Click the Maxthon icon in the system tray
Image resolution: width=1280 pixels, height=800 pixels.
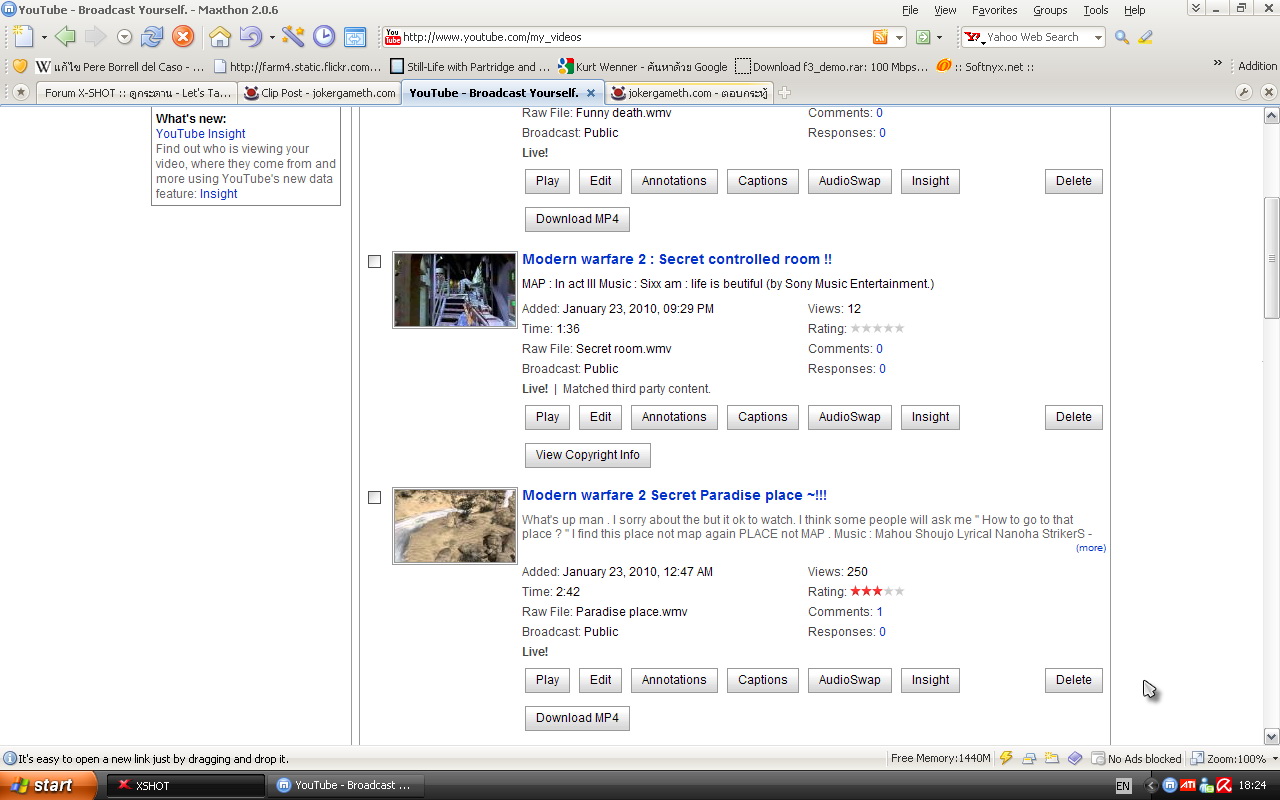tap(1170, 785)
